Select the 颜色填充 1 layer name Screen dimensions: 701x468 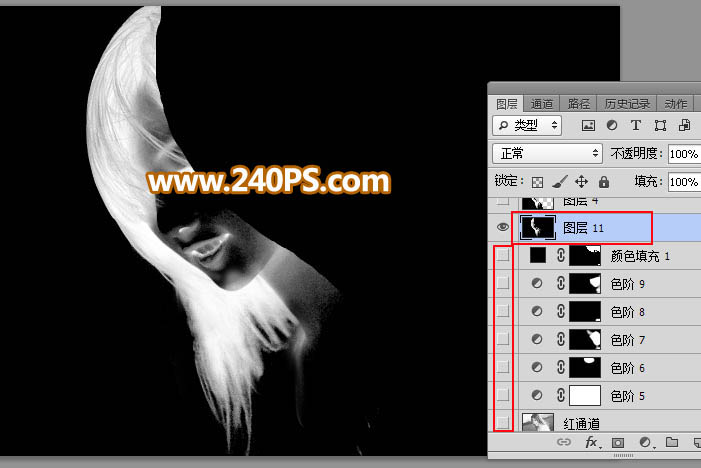tap(640, 256)
